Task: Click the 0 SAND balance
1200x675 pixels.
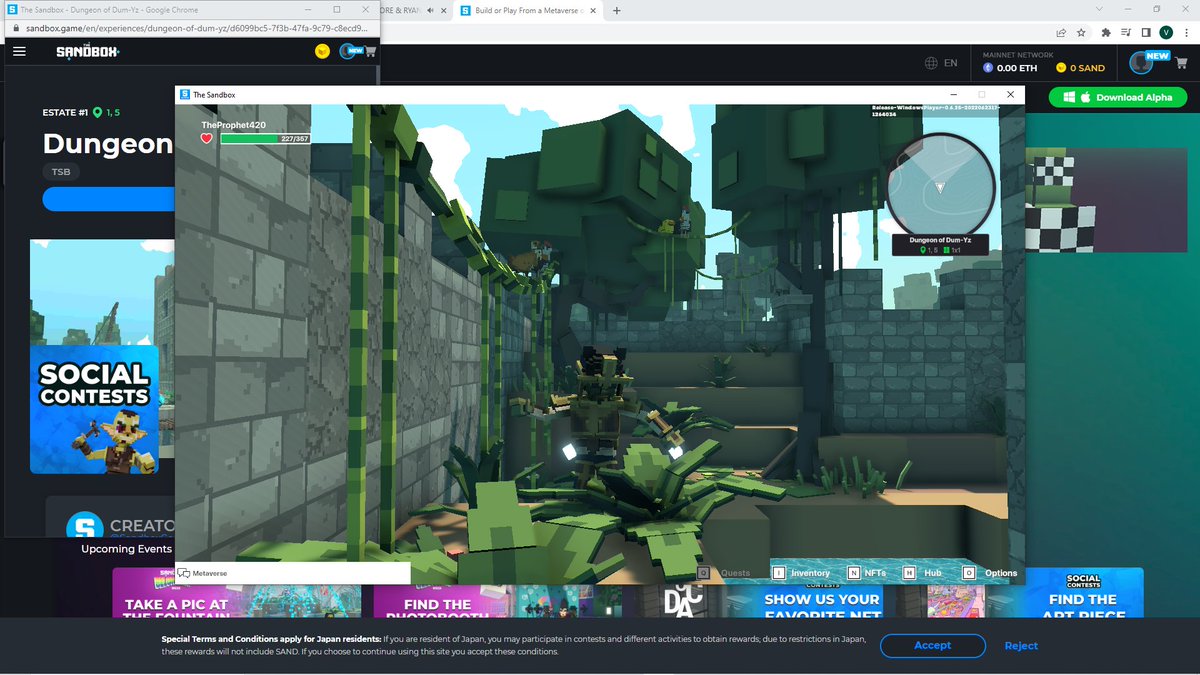Action: 1079,68
